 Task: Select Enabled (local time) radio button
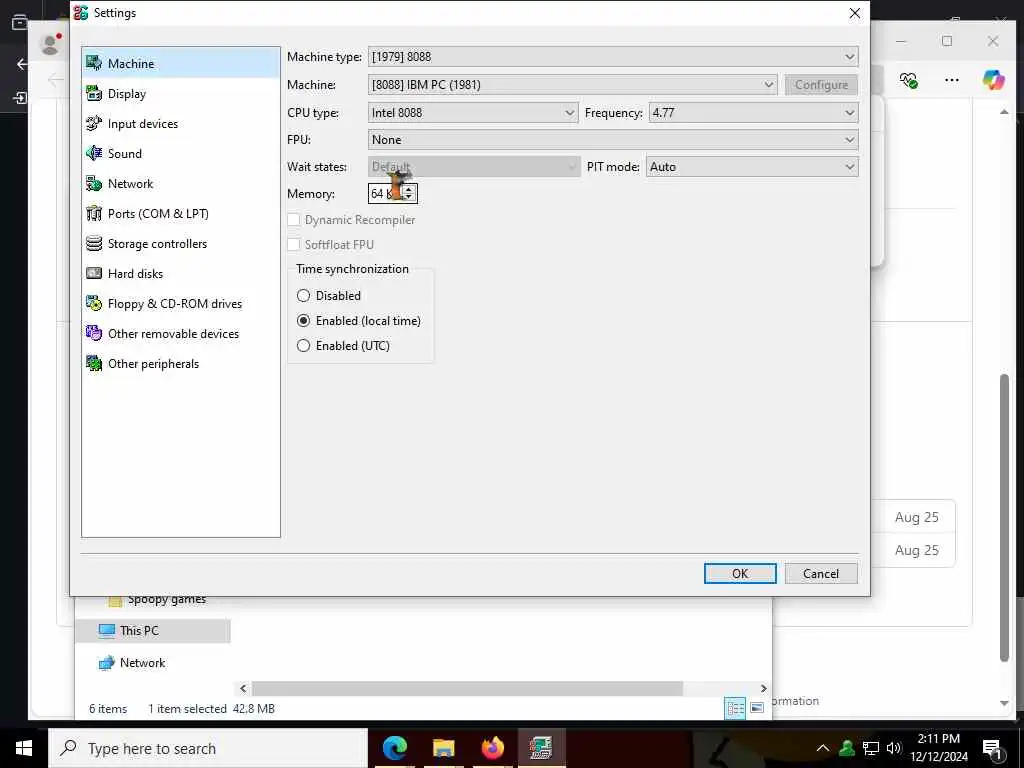303,321
